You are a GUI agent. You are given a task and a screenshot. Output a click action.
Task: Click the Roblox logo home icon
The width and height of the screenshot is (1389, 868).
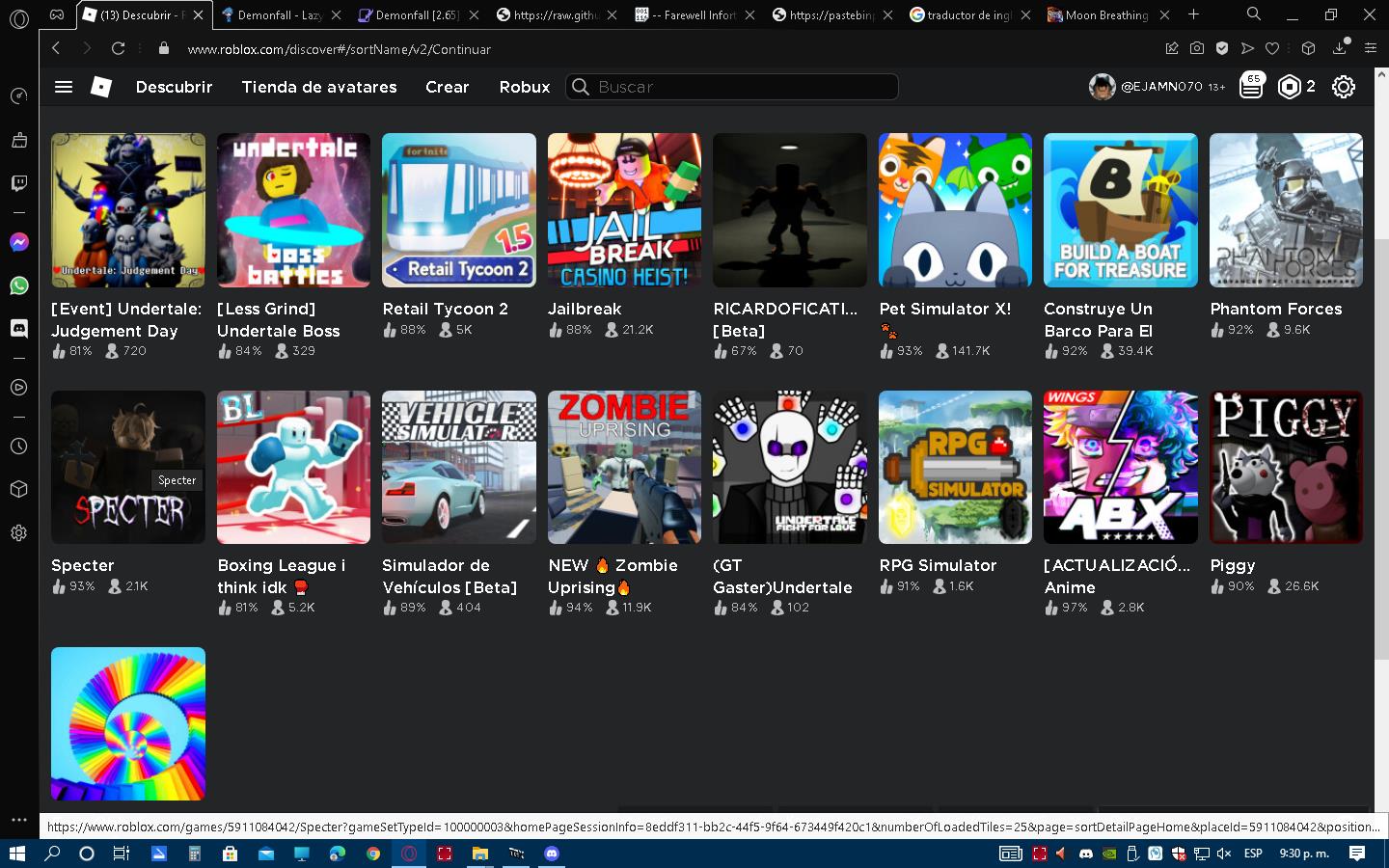[100, 87]
